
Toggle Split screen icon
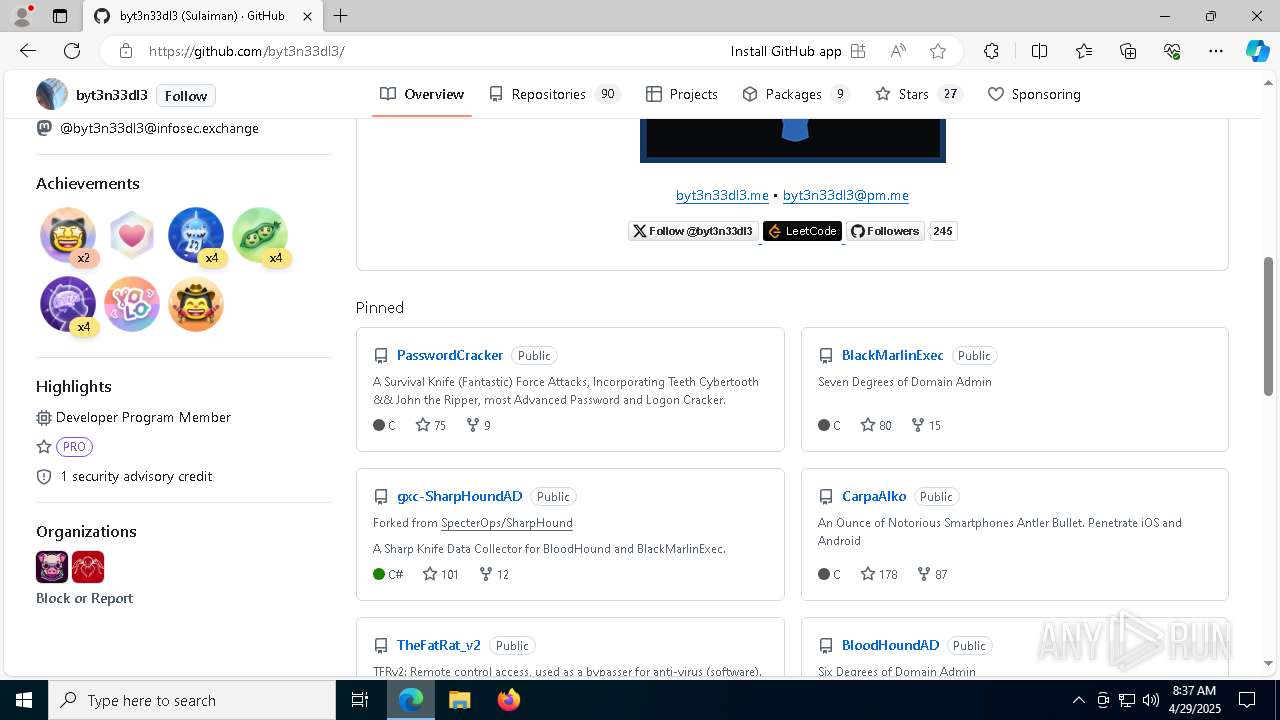(x=1039, y=51)
